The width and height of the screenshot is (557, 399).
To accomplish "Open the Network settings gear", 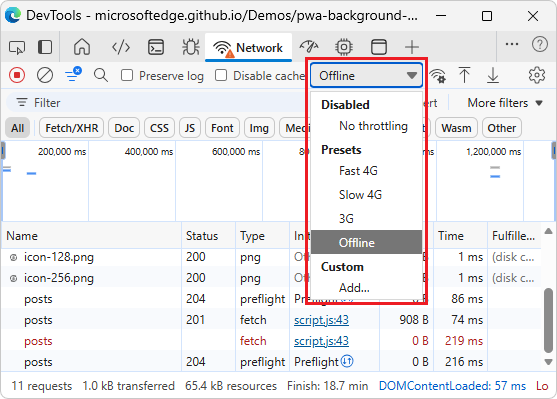I will 536,75.
